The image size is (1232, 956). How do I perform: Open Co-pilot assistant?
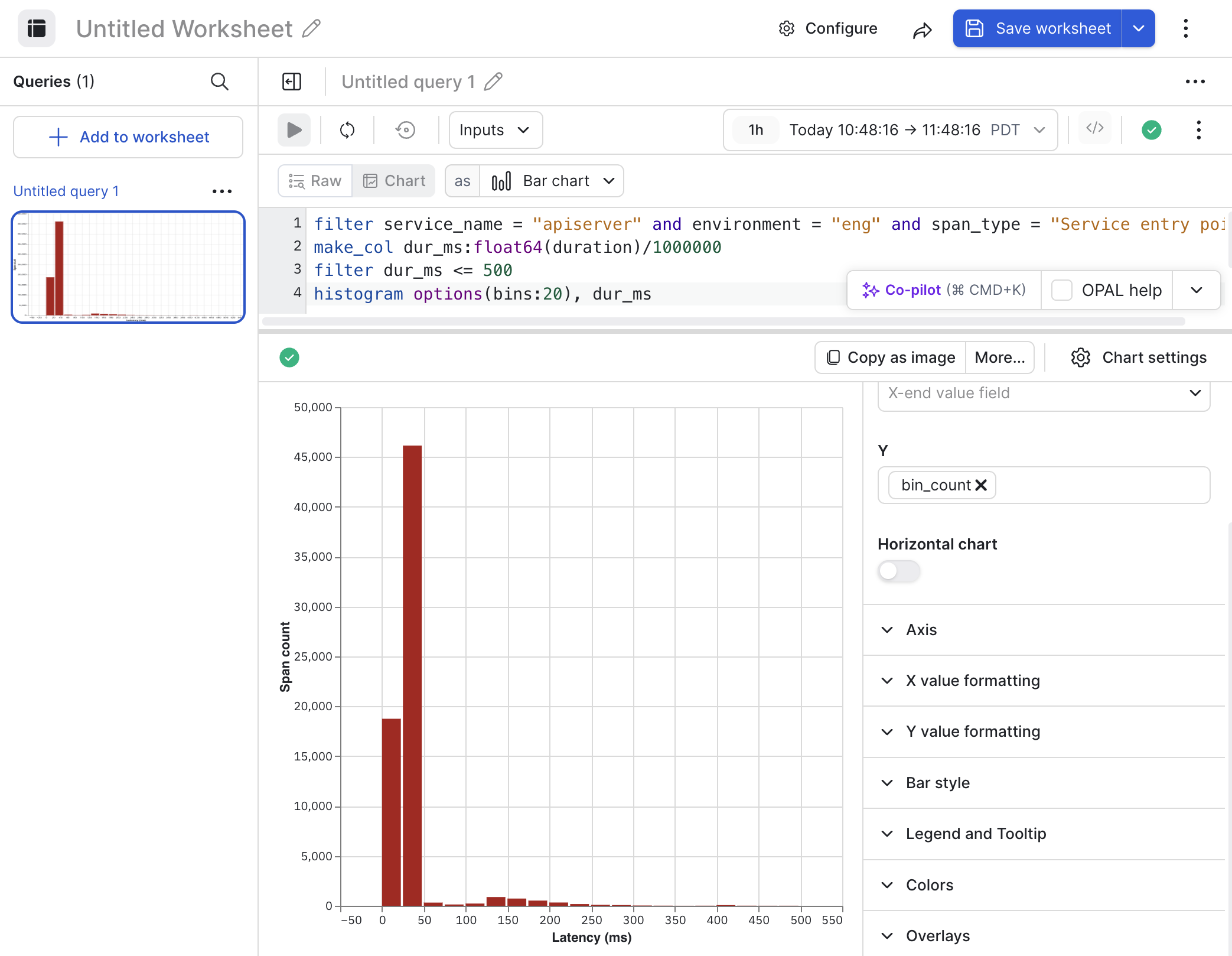pyautogui.click(x=944, y=290)
